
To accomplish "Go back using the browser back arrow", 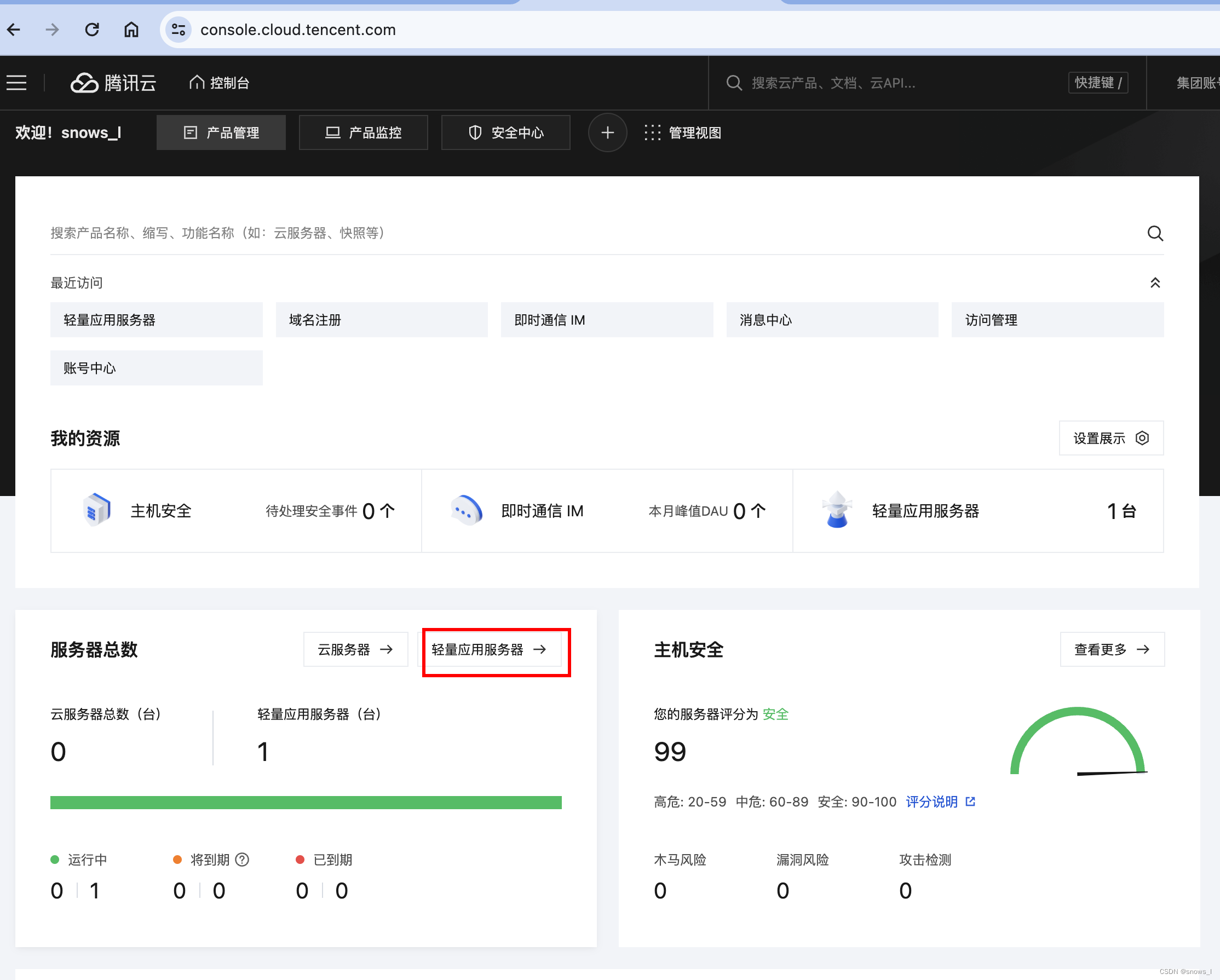I will point(14,30).
